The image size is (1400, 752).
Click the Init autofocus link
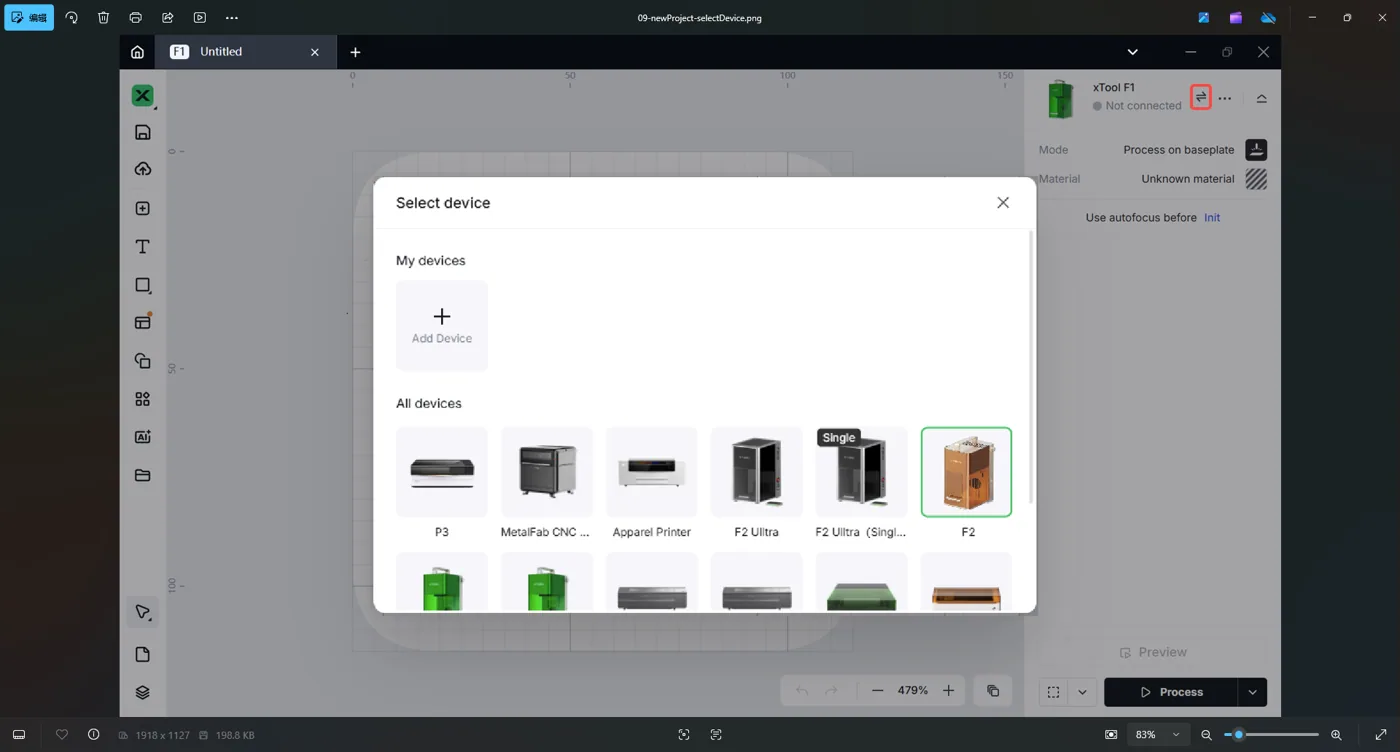(x=1212, y=217)
